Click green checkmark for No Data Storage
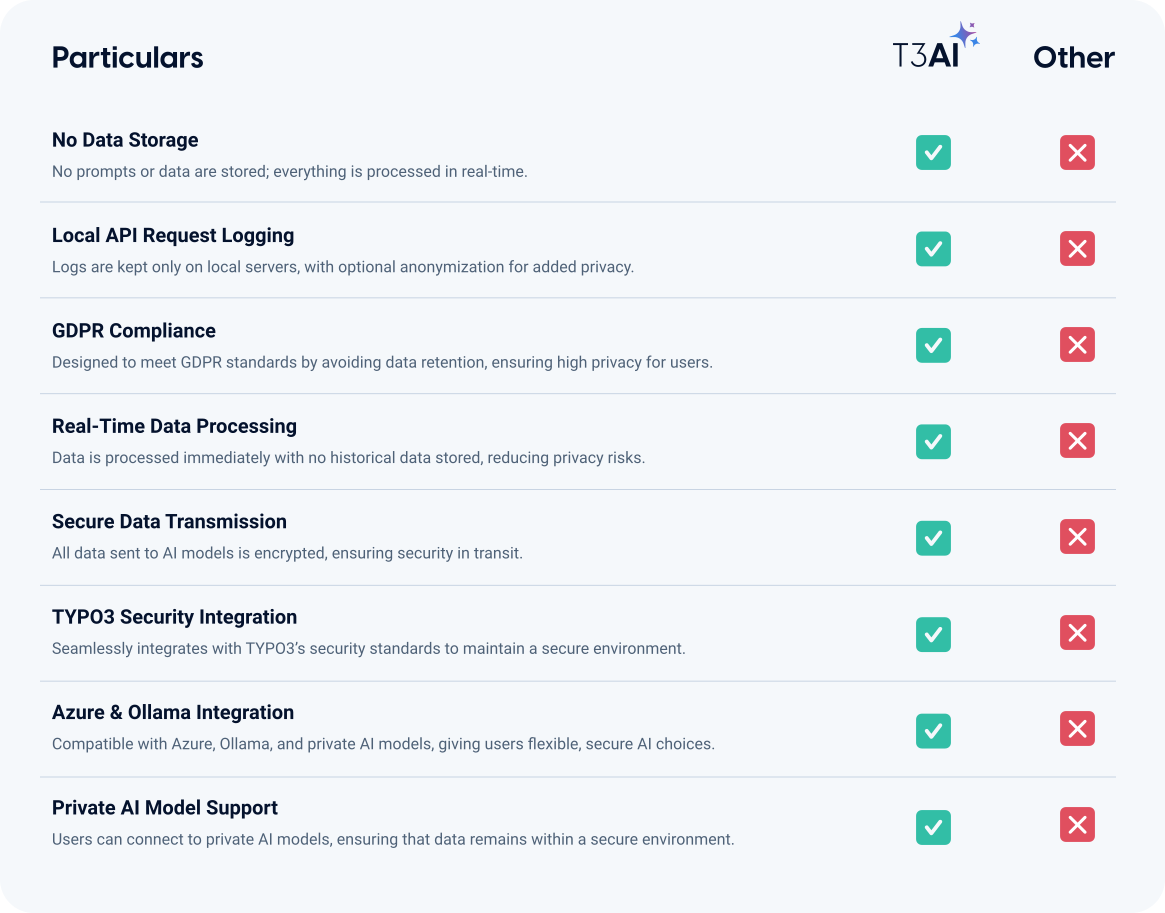 [x=933, y=153]
